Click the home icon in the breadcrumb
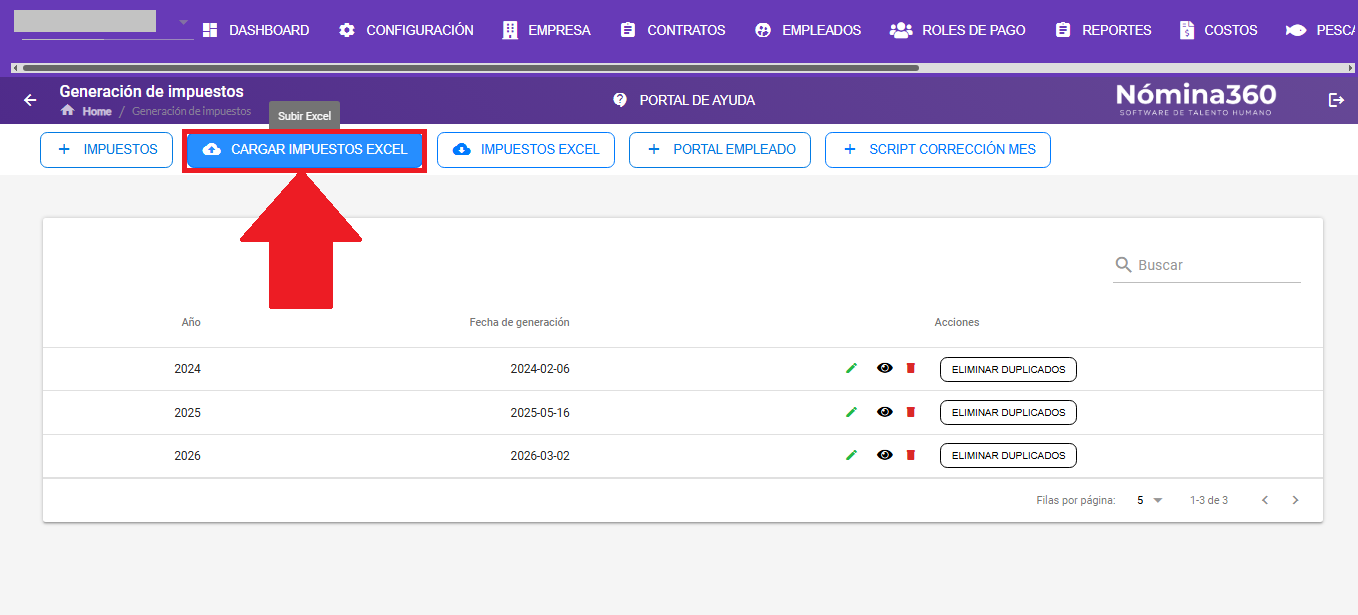1358x615 pixels. (68, 110)
